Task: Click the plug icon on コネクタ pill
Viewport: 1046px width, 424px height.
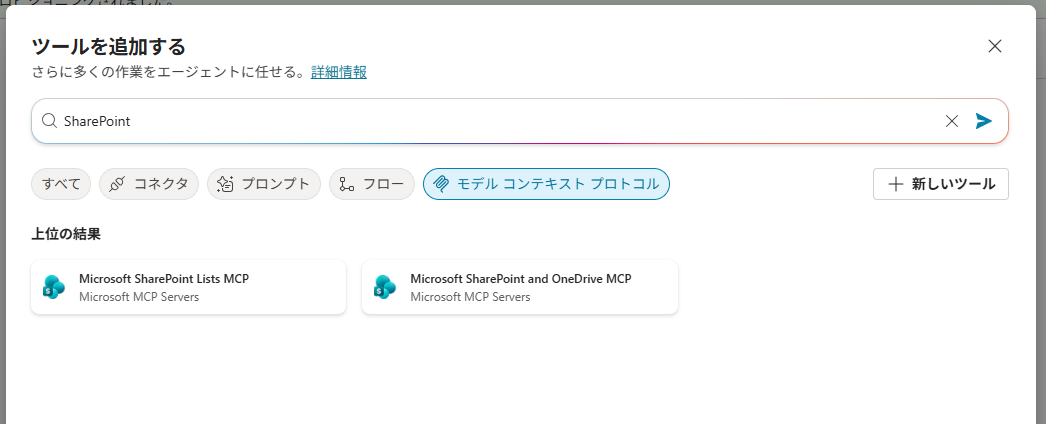Action: click(x=117, y=184)
